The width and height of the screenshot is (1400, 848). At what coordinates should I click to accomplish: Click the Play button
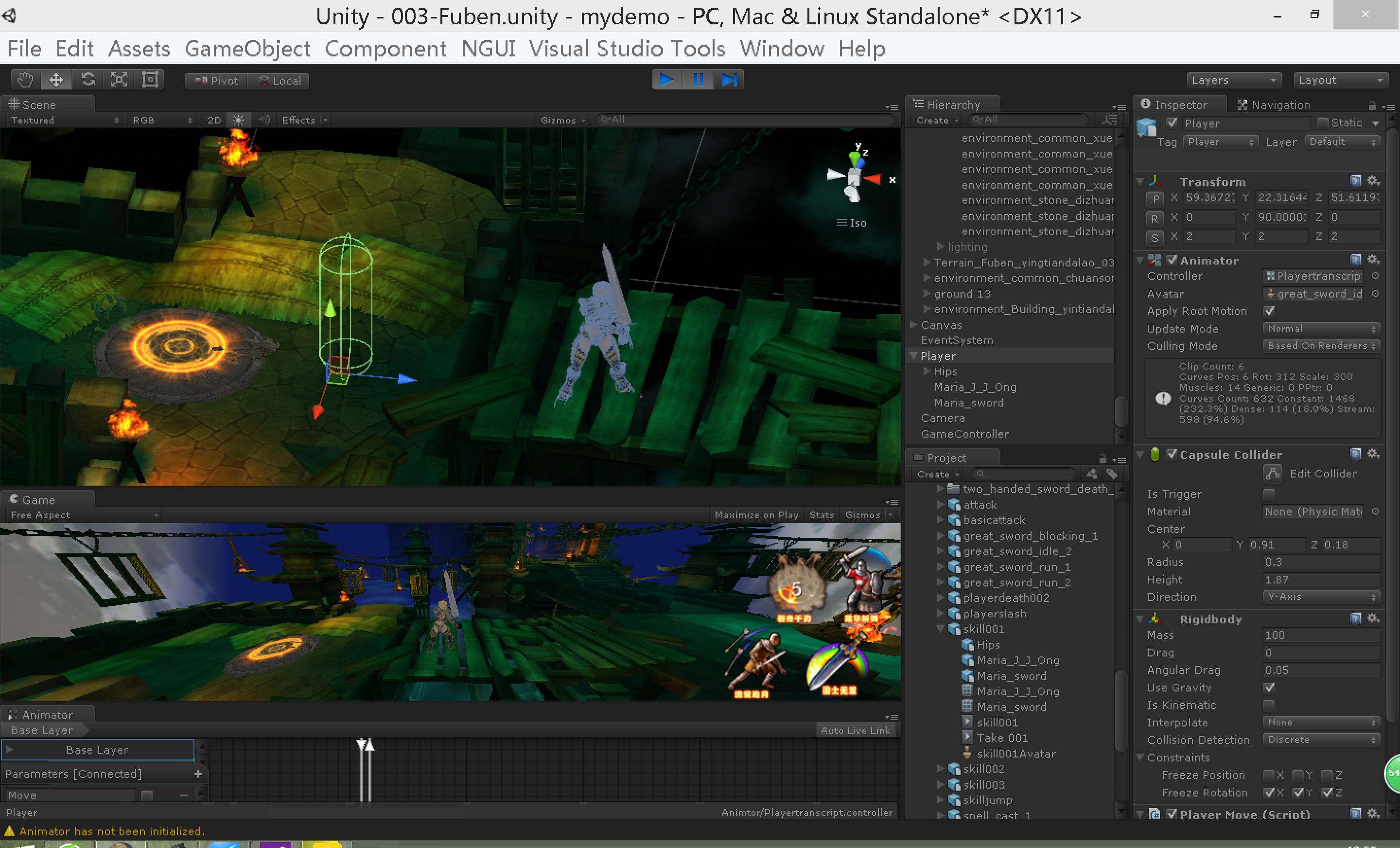point(667,80)
